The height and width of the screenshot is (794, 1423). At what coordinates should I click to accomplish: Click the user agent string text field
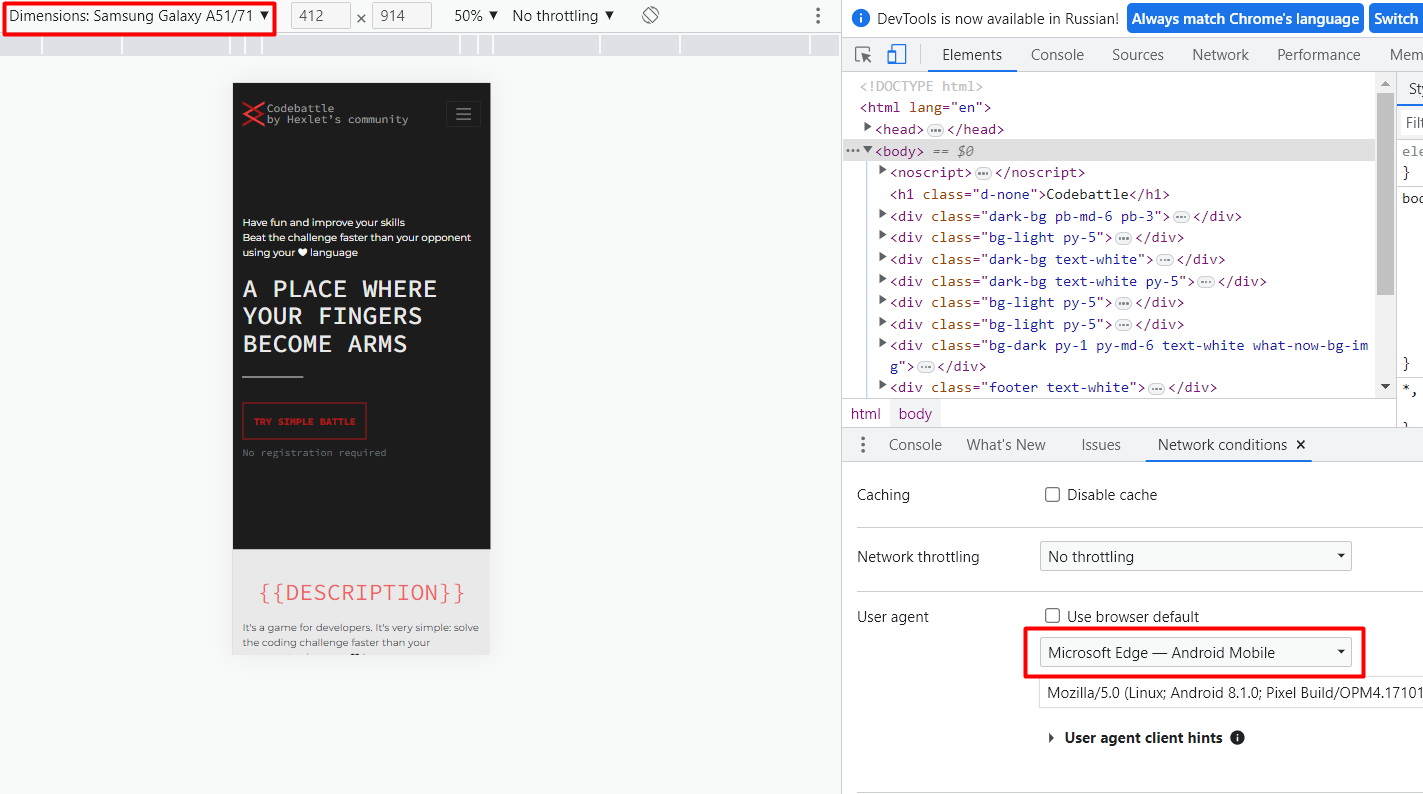click(1231, 692)
